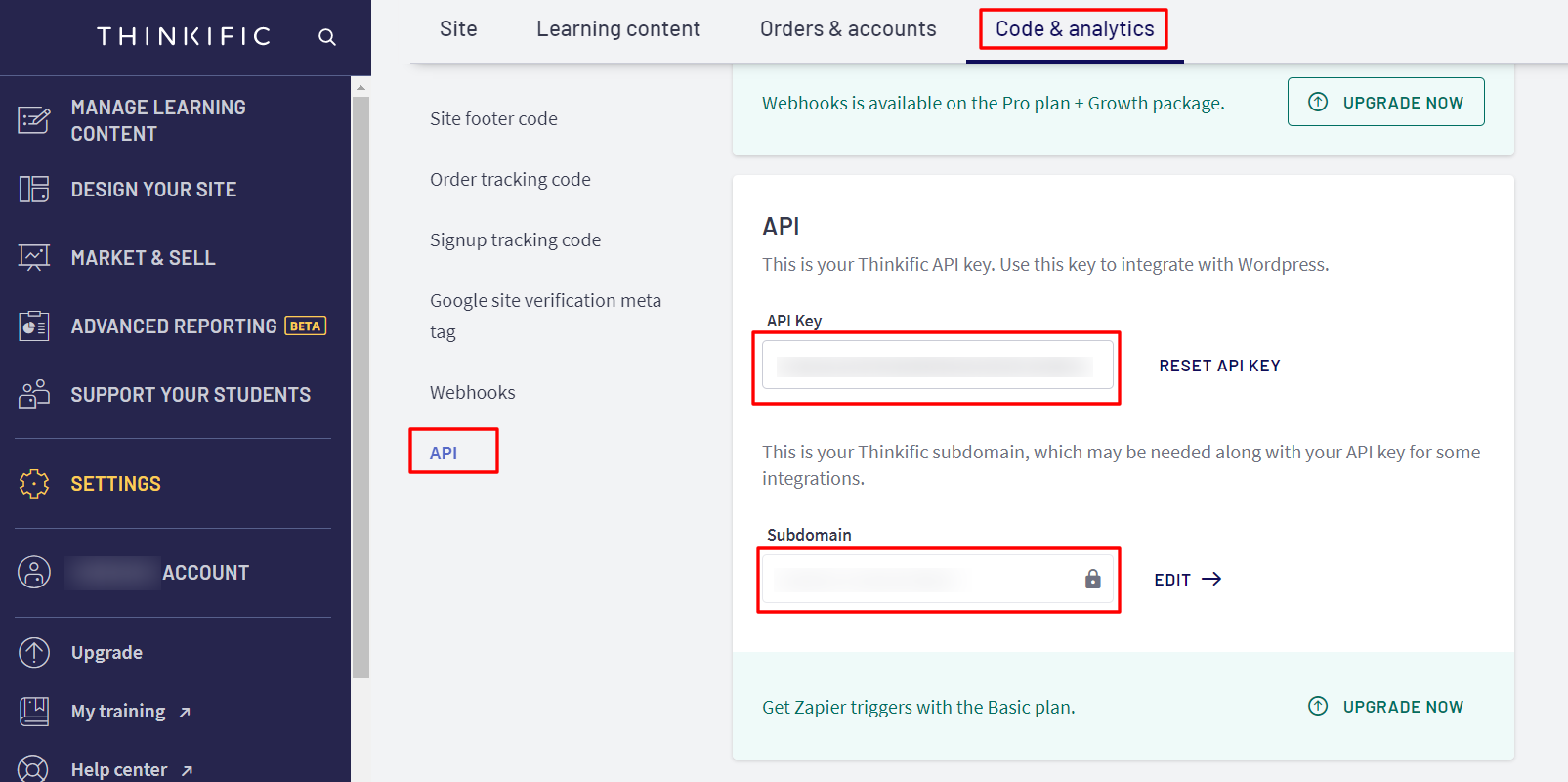Image resolution: width=1568 pixels, height=782 pixels.
Task: Open the Settings gear icon
Action: coord(34,483)
